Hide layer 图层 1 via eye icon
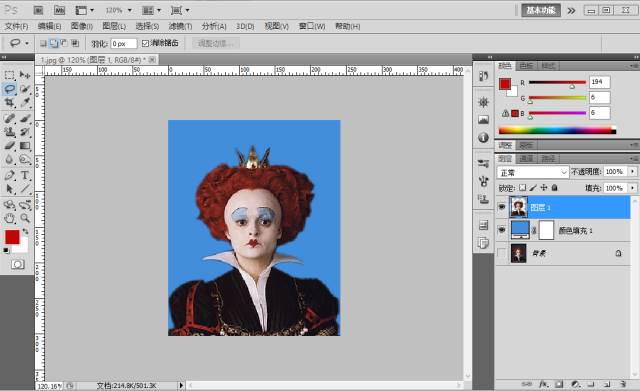 [502, 207]
